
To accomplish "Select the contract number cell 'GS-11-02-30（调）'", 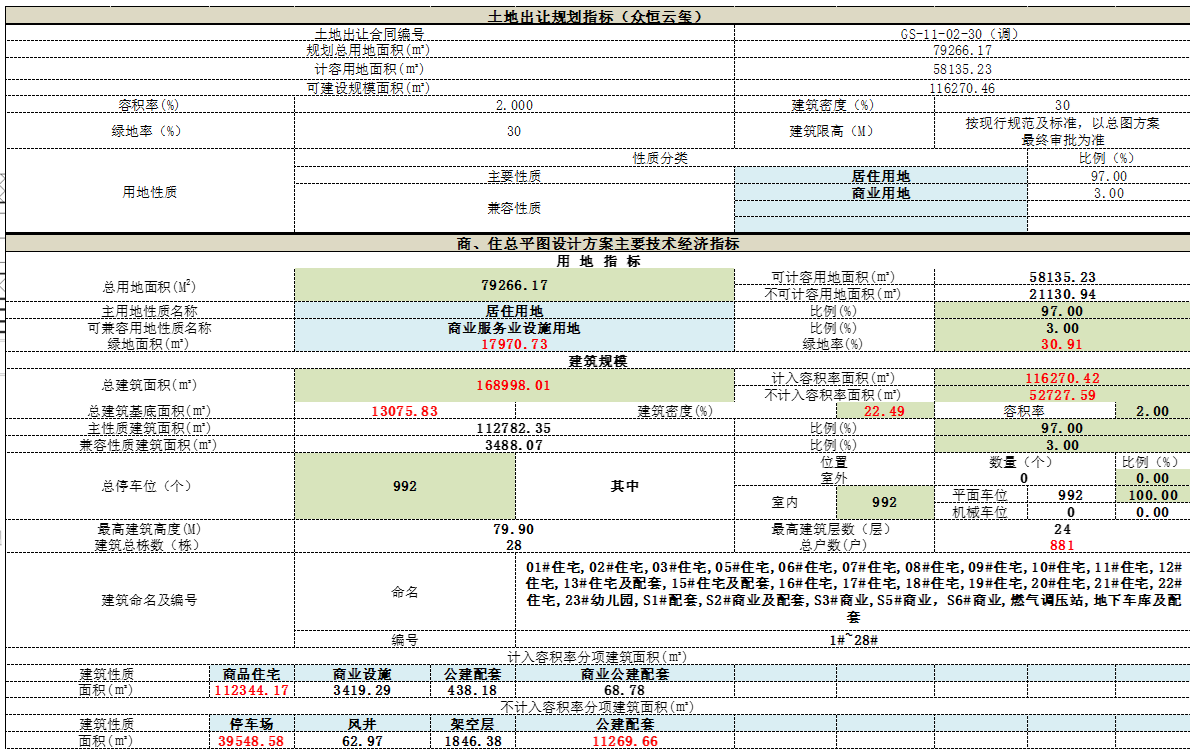I will coord(962,34).
